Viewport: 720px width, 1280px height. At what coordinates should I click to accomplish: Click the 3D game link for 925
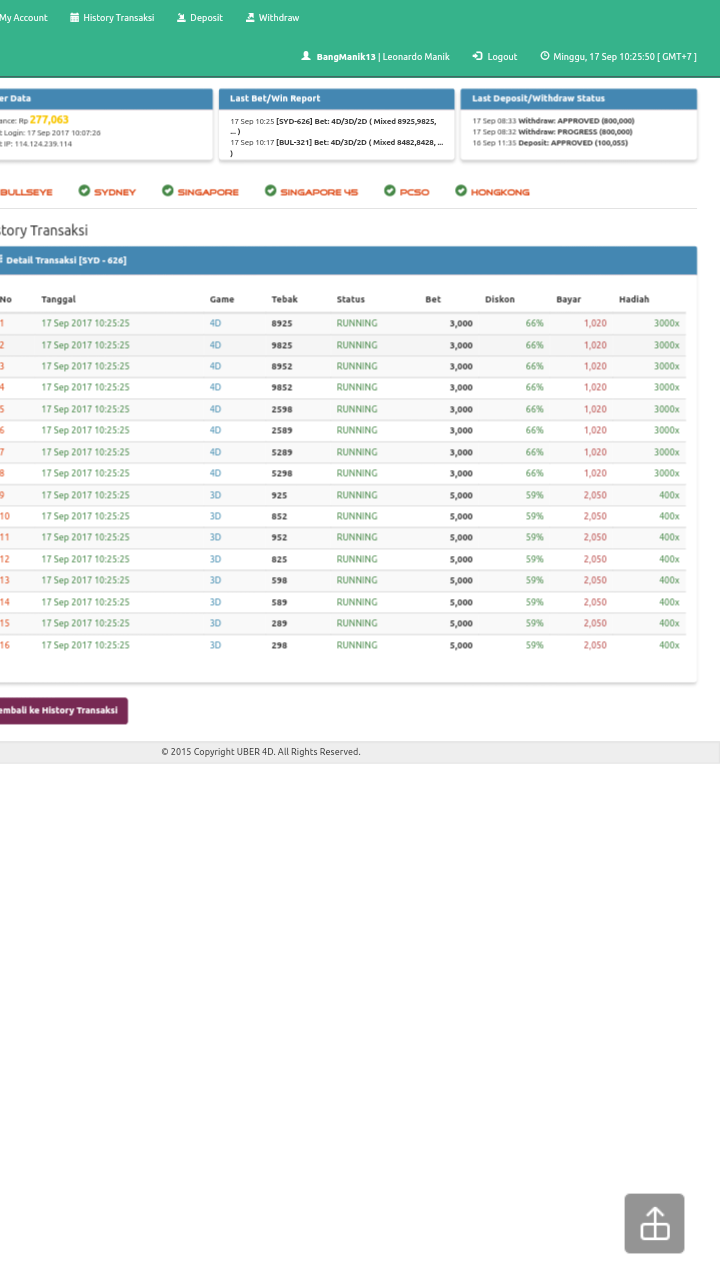215,495
